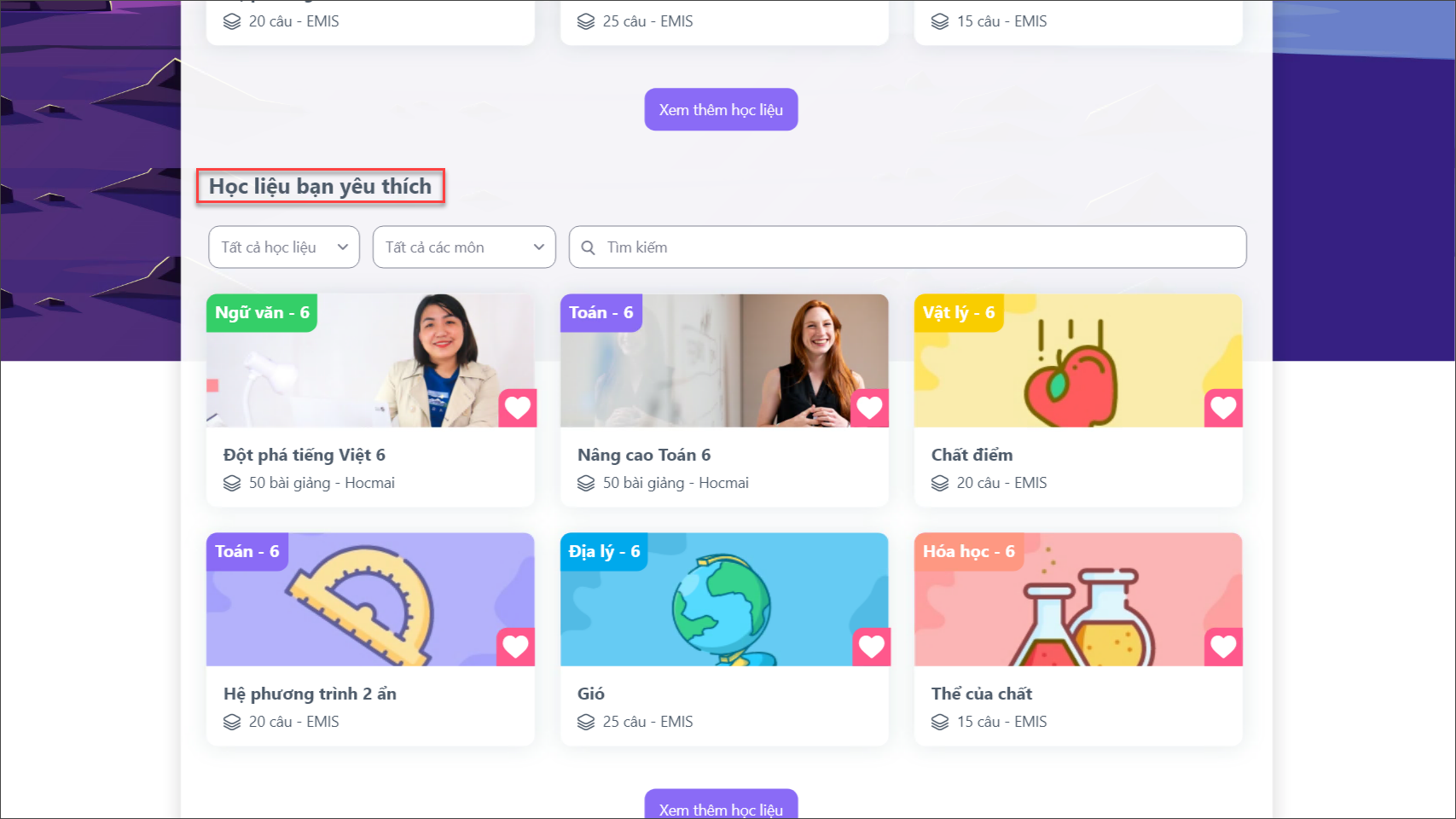This screenshot has height=819, width=1456.
Task: Click heart icon on Thể của chất card
Action: point(1223,647)
